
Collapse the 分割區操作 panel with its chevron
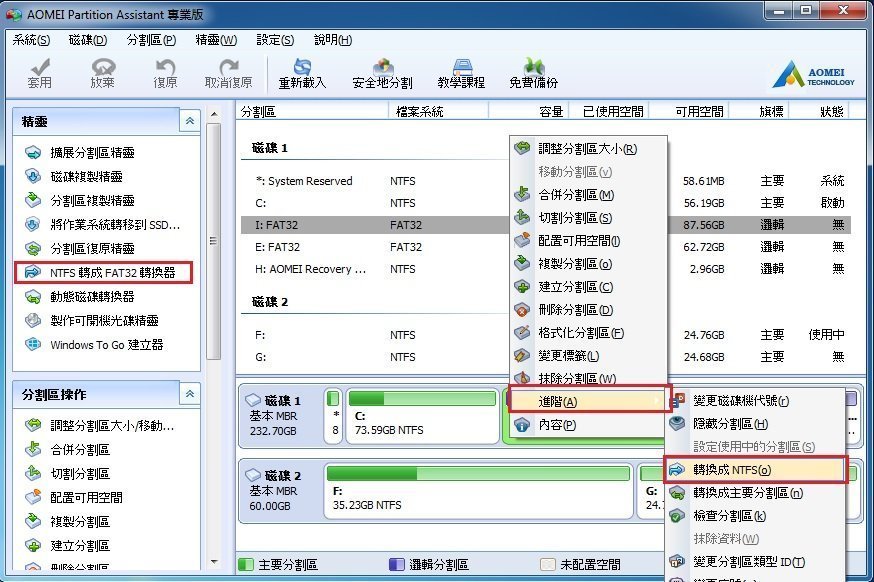190,394
